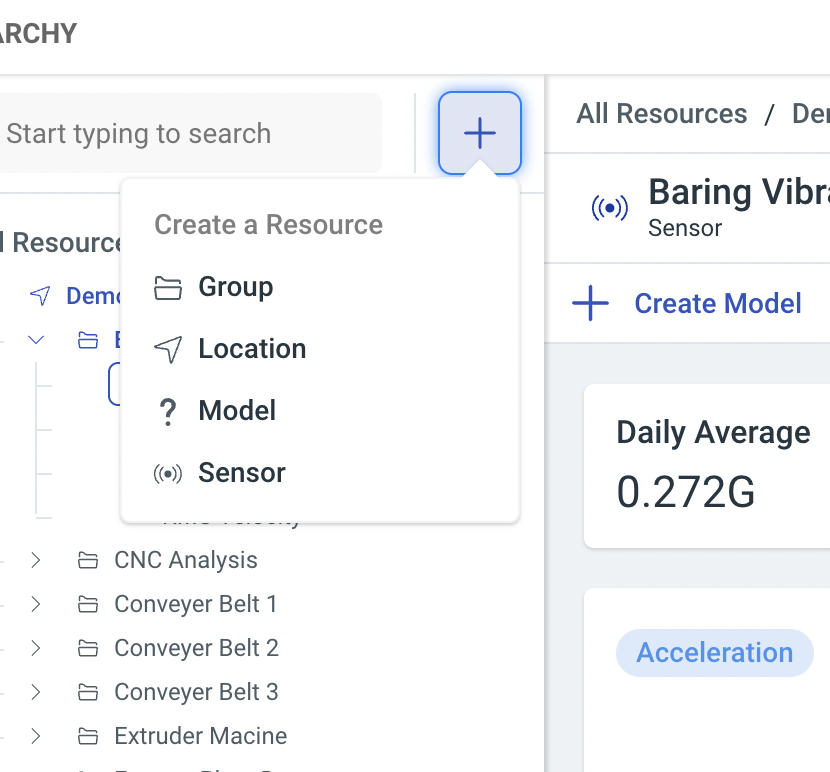Choose Location from Create a Resource menu
Screen dimensions: 830x772
tap(320, 349)
